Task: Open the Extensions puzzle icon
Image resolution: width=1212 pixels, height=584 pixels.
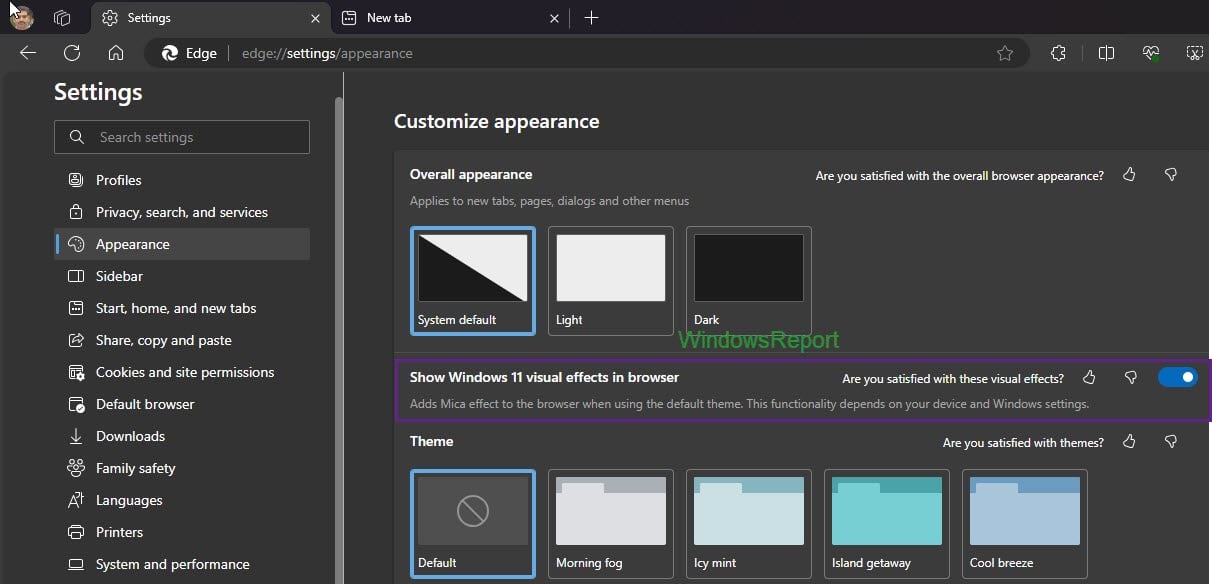Action: (x=1058, y=54)
